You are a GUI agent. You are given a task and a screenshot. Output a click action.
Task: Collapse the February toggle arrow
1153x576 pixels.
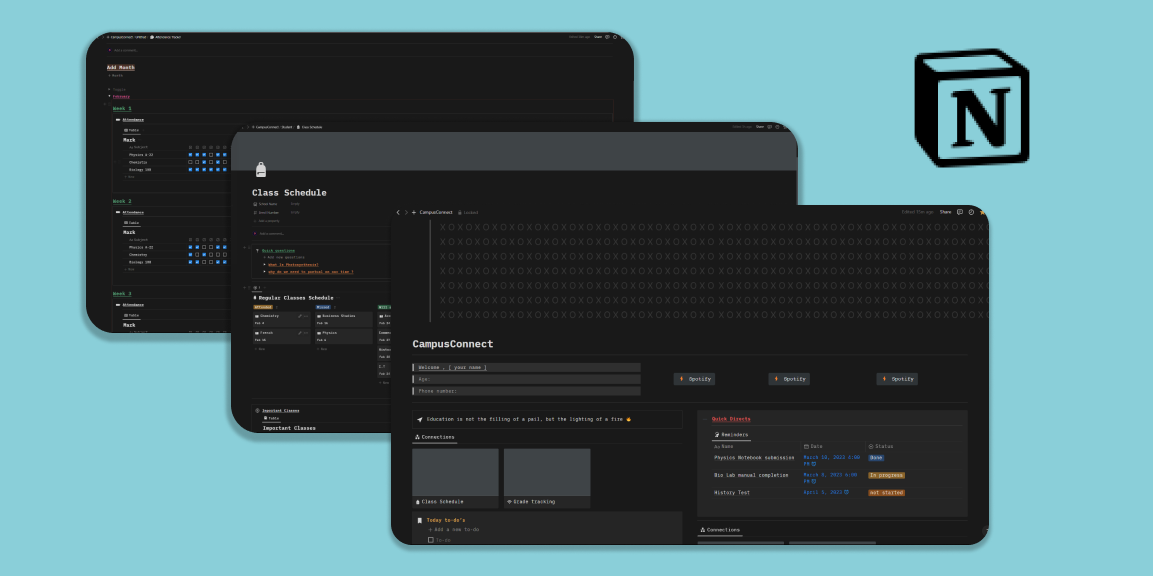pyautogui.click(x=109, y=96)
